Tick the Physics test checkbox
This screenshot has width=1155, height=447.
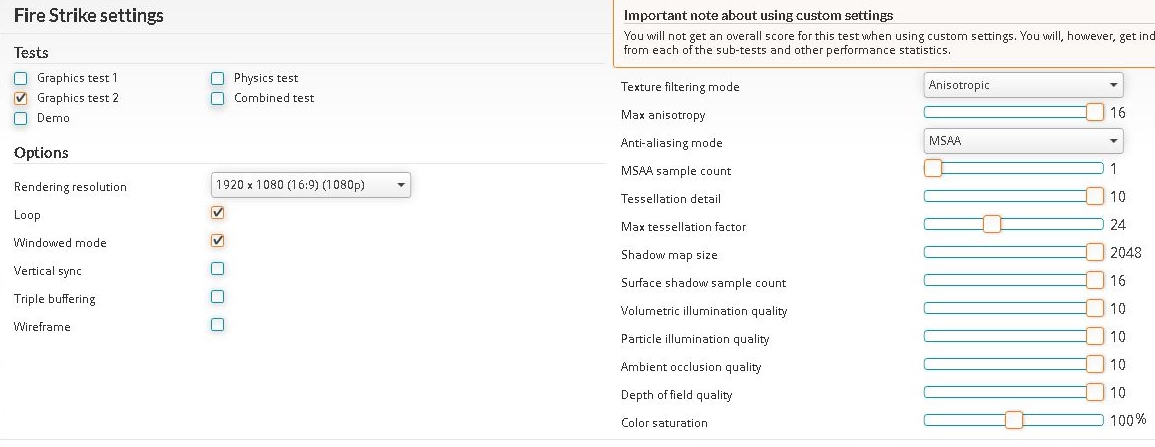coord(217,78)
